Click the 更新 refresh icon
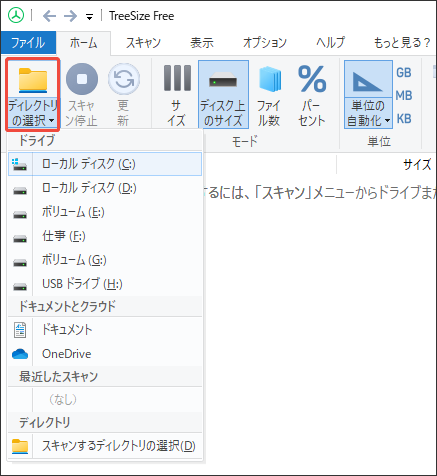The height and width of the screenshot is (476, 437). [x=124, y=79]
